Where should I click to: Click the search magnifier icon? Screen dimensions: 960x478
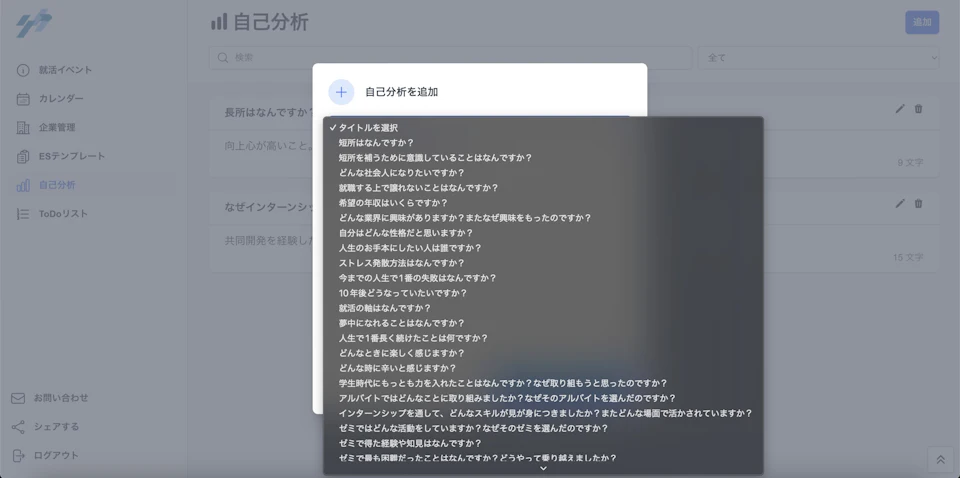click(x=223, y=58)
